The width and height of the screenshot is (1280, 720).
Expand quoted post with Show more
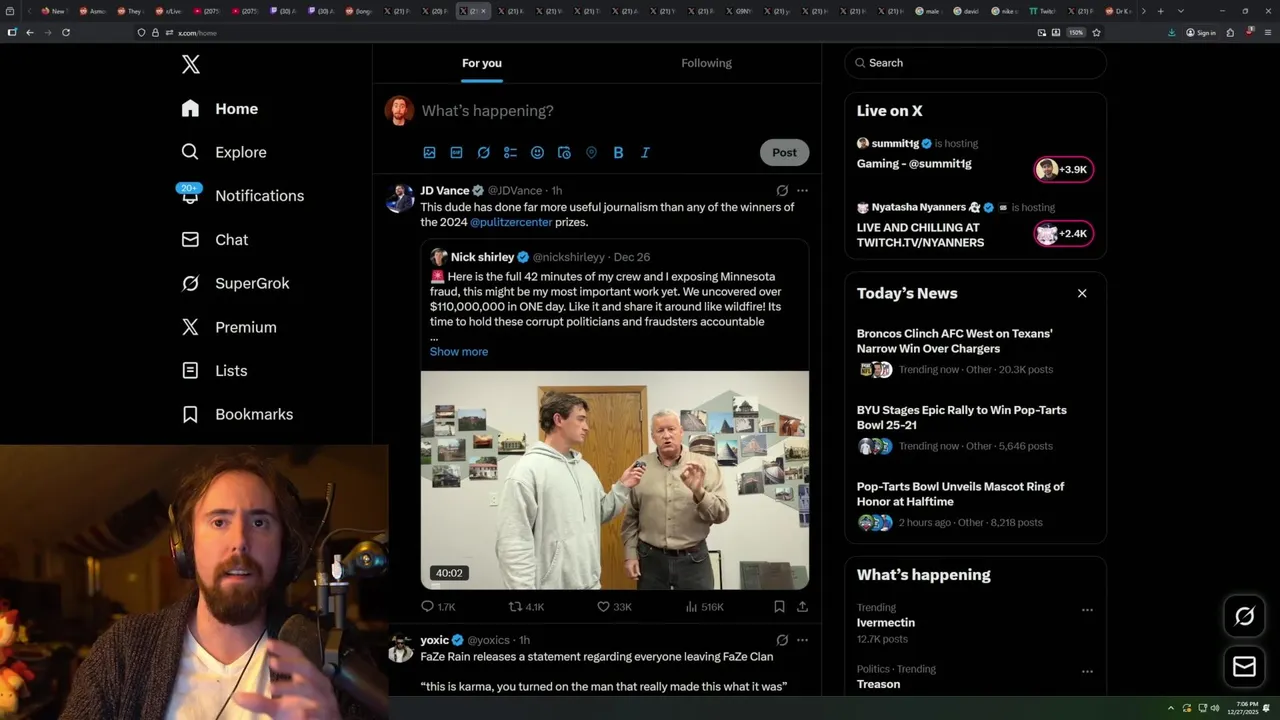pyautogui.click(x=459, y=352)
